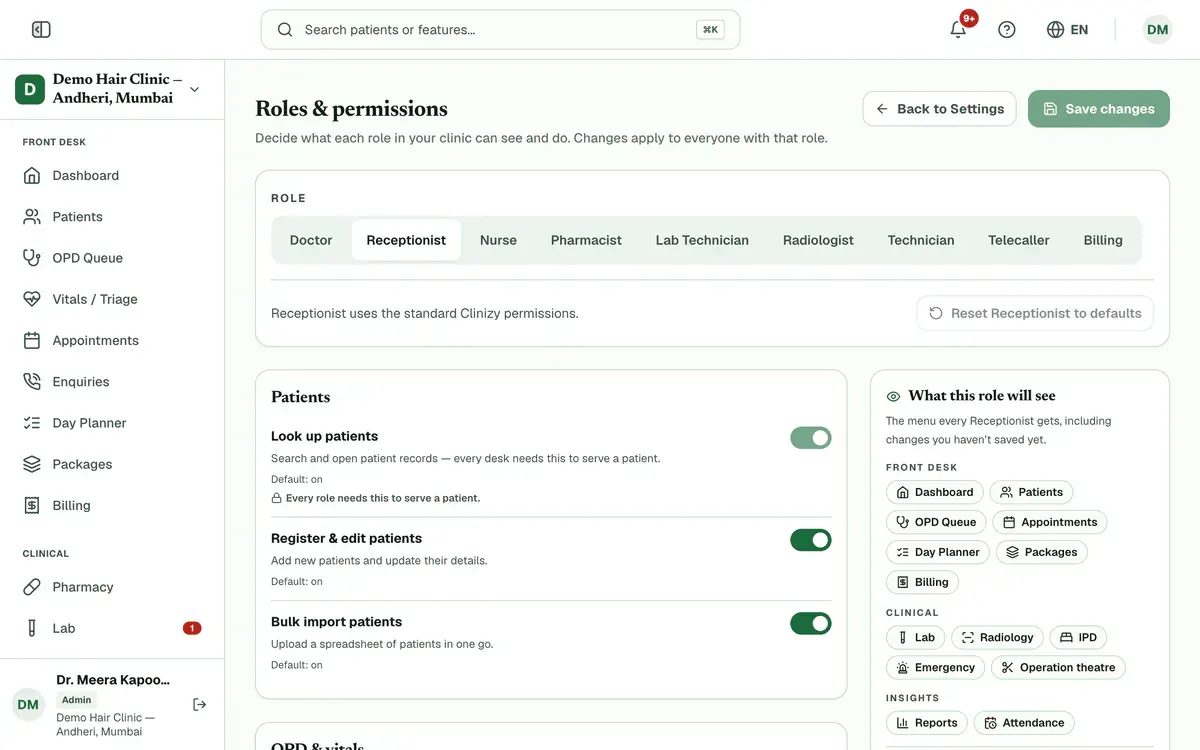Screen dimensions: 1200x750
Task: Click the search patients or features field
Action: (x=500, y=30)
